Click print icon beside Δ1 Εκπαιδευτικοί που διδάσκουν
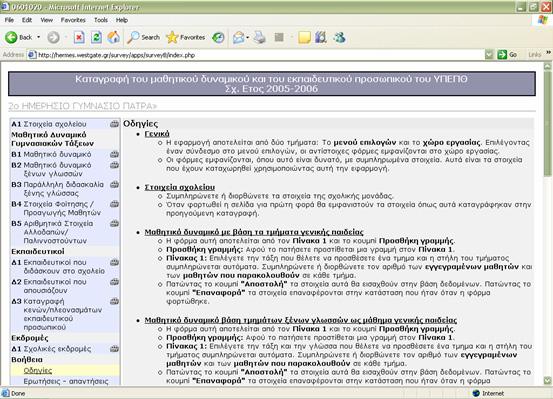This screenshot has height=399, width=553. pyautogui.click(x=114, y=262)
